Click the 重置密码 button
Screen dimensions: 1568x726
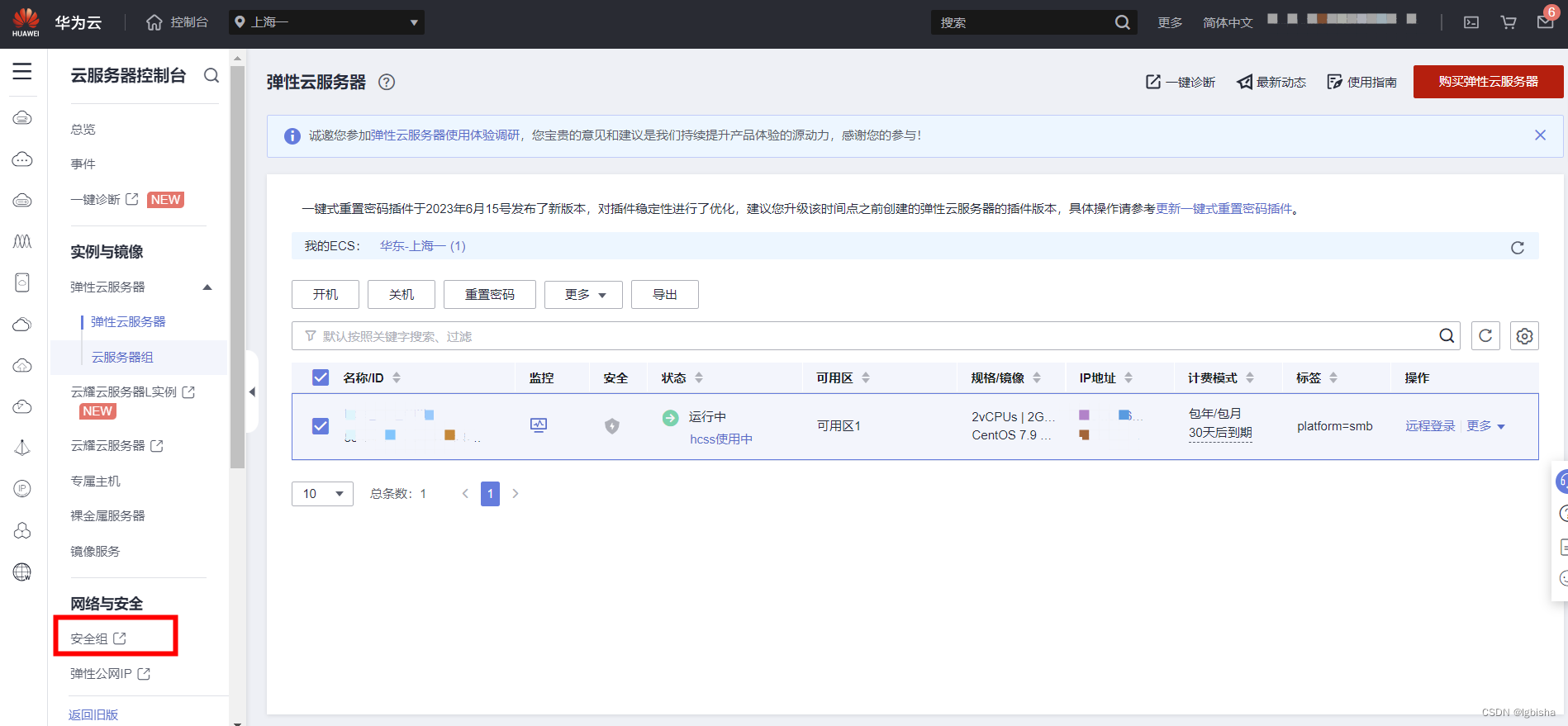[x=490, y=294]
